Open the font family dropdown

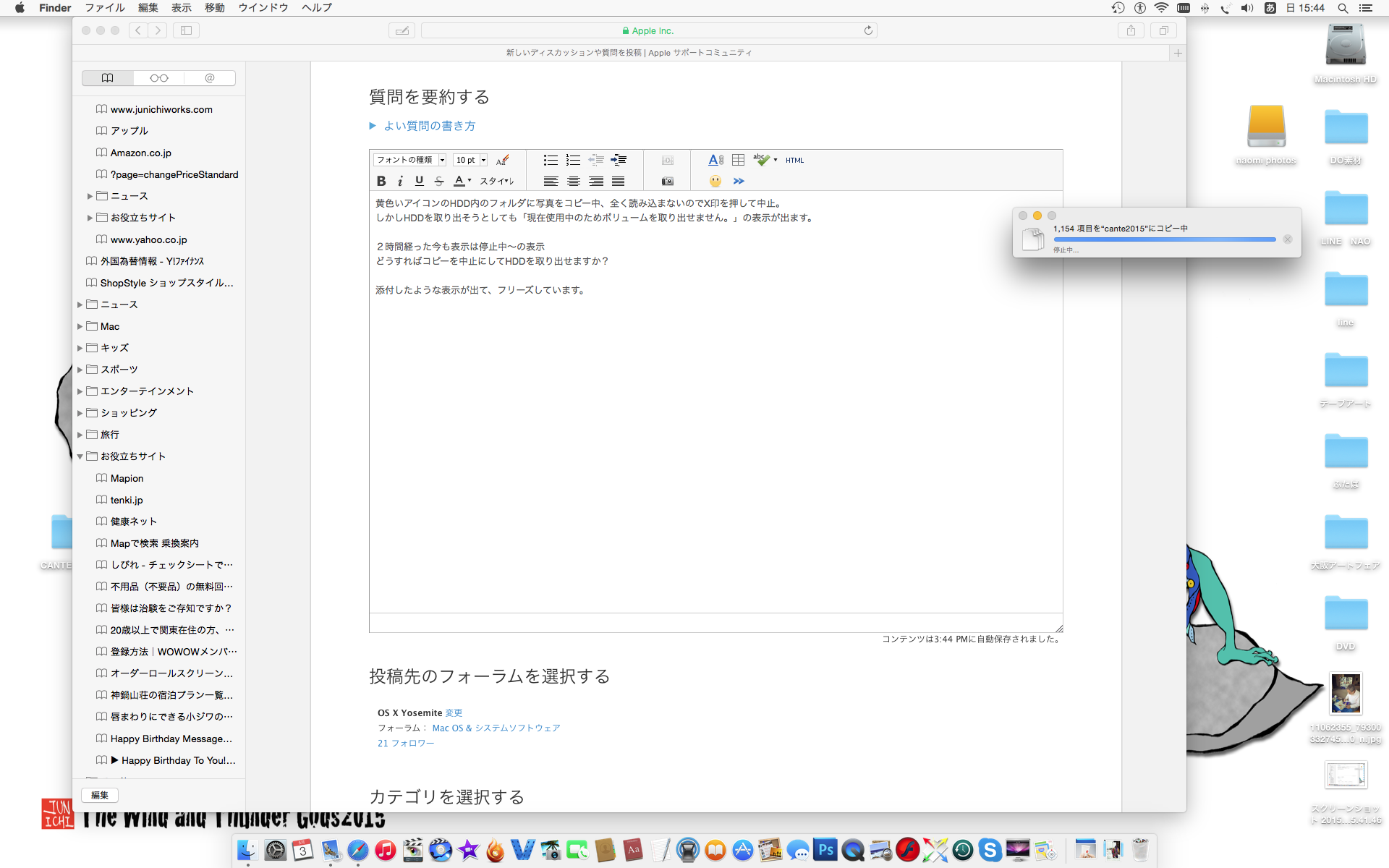(x=410, y=160)
